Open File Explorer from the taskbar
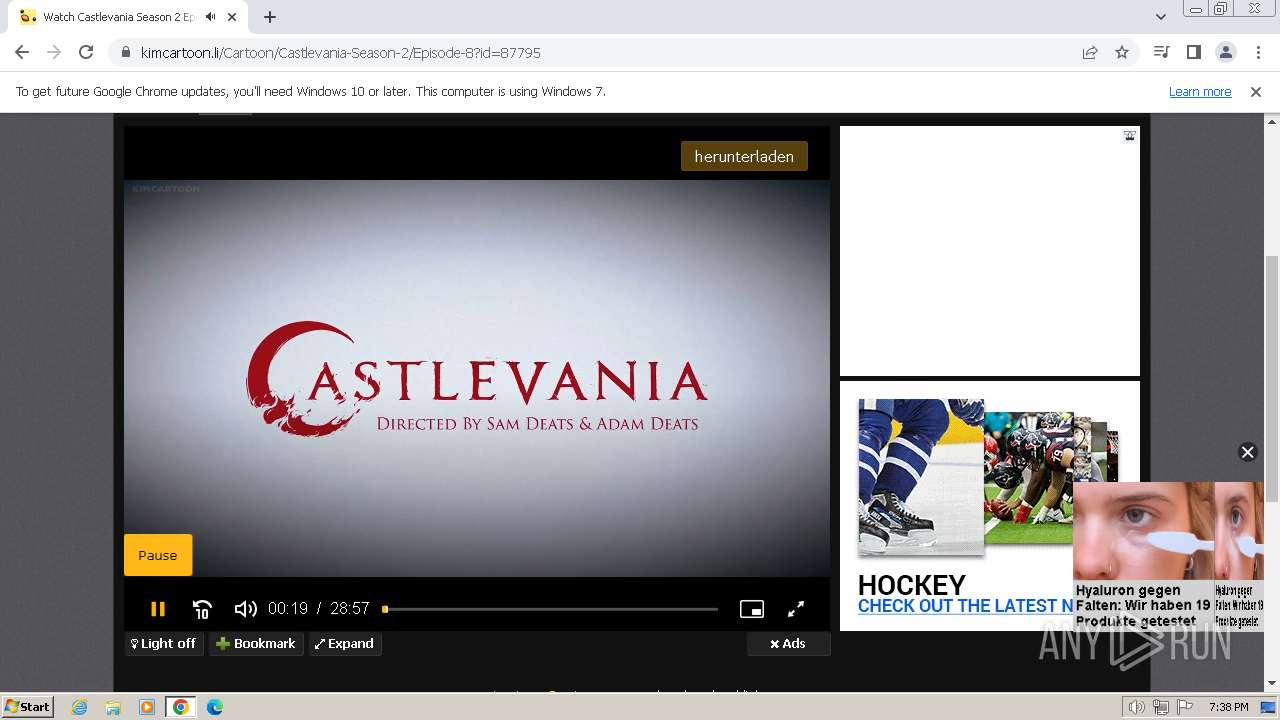This screenshot has width=1280, height=720. [113, 707]
